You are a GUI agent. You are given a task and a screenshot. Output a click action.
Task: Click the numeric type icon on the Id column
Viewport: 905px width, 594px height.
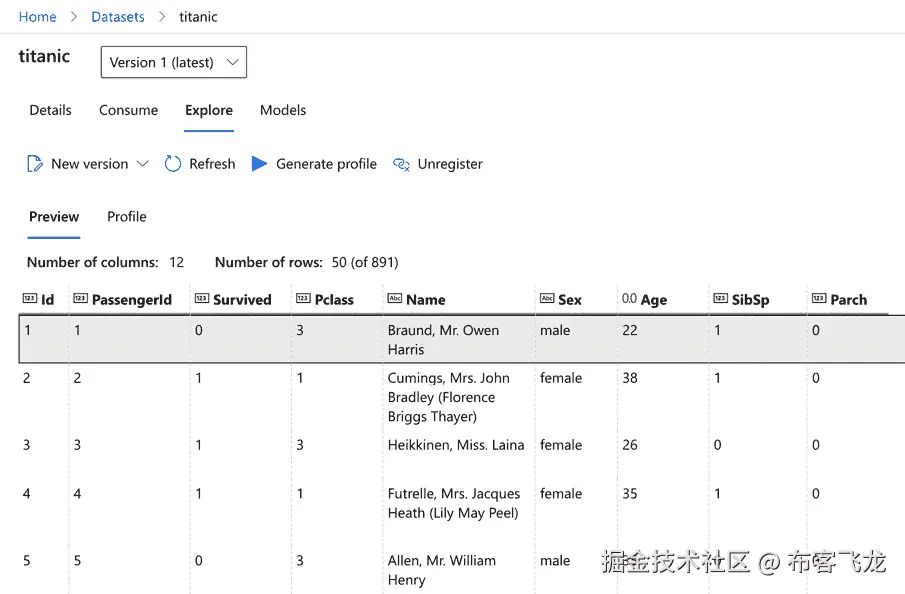click(x=29, y=298)
